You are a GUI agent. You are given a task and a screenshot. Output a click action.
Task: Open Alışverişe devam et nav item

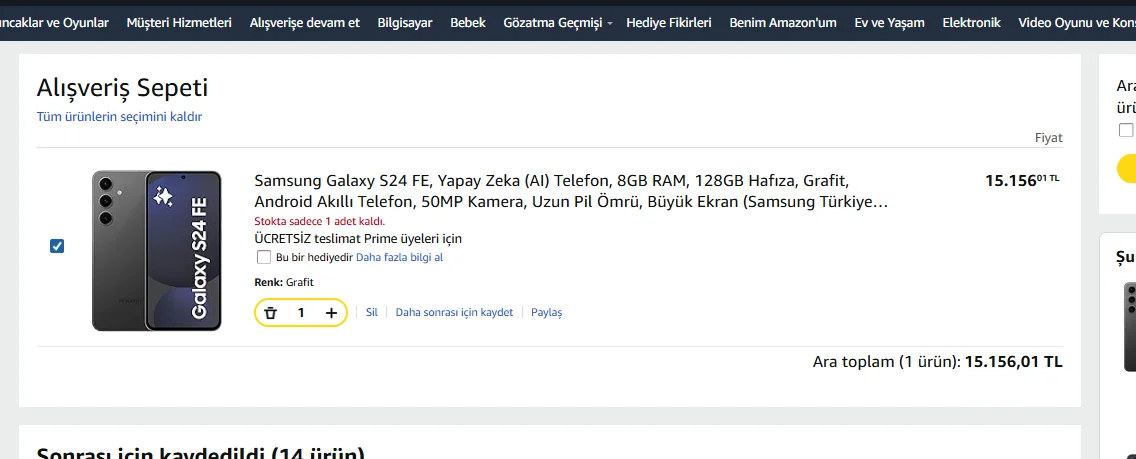pyautogui.click(x=304, y=22)
